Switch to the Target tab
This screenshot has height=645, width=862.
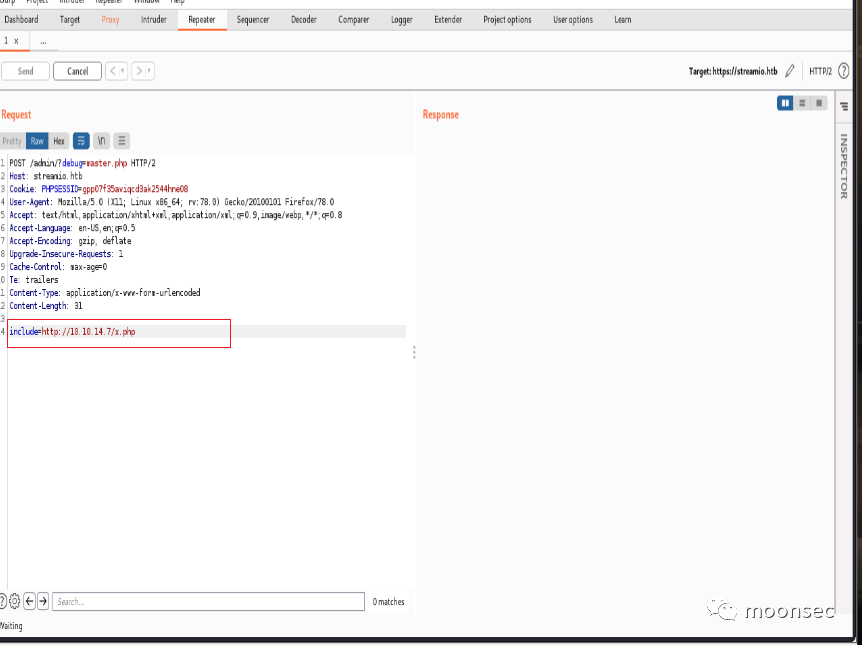70,19
